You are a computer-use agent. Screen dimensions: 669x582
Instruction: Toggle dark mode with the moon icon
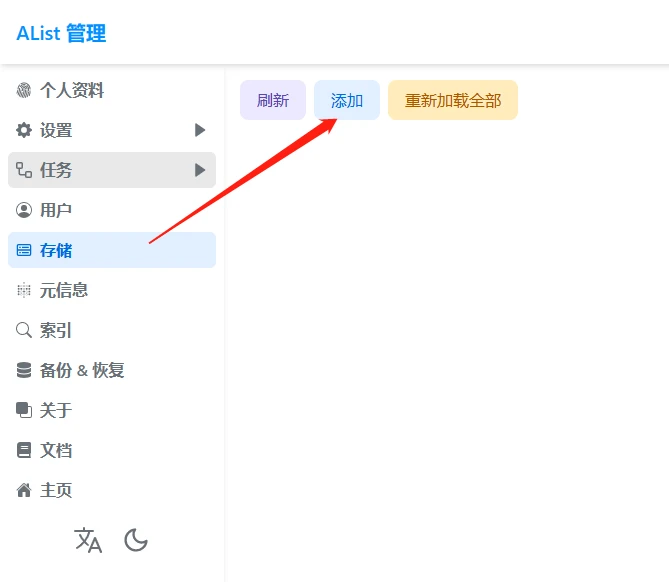pyautogui.click(x=136, y=540)
